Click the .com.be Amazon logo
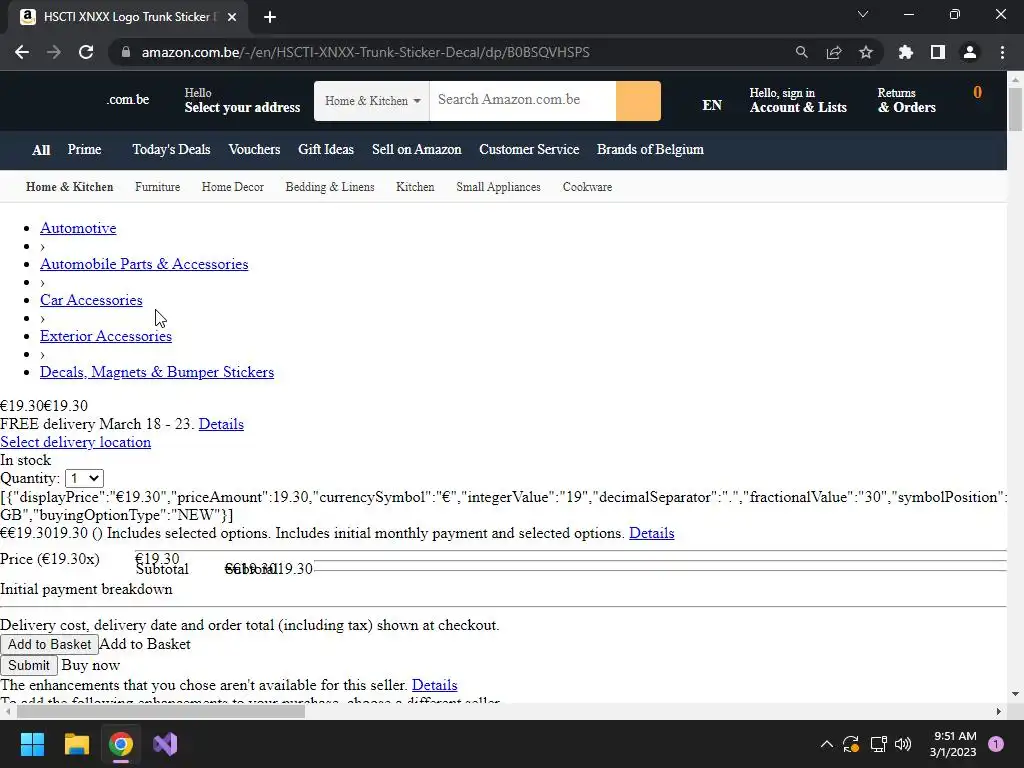The image size is (1024, 768). [128, 100]
